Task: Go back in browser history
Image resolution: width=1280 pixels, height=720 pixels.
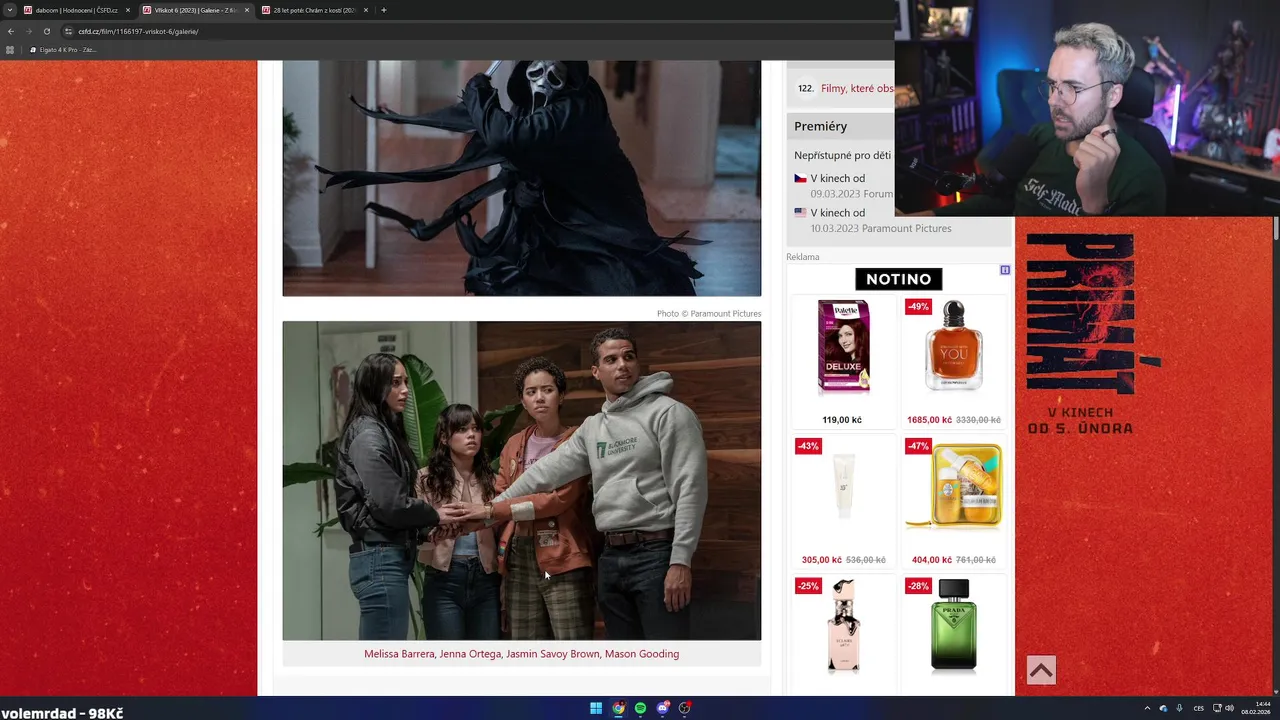Action: tap(11, 31)
